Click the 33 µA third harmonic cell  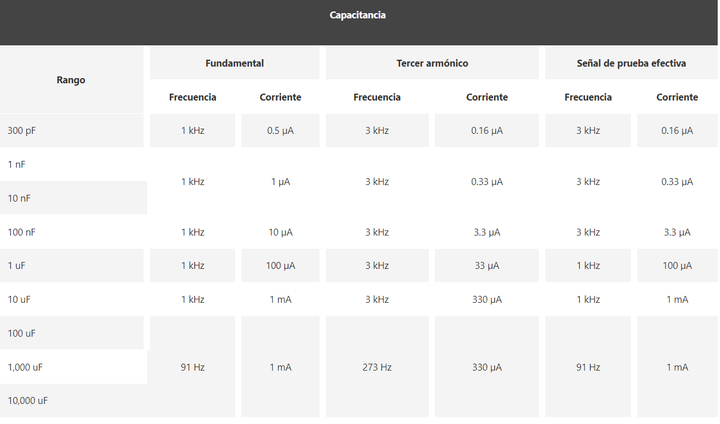click(x=487, y=266)
